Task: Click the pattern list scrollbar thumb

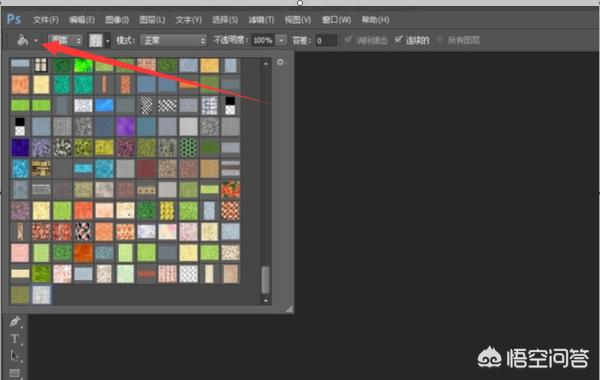Action: [266, 280]
